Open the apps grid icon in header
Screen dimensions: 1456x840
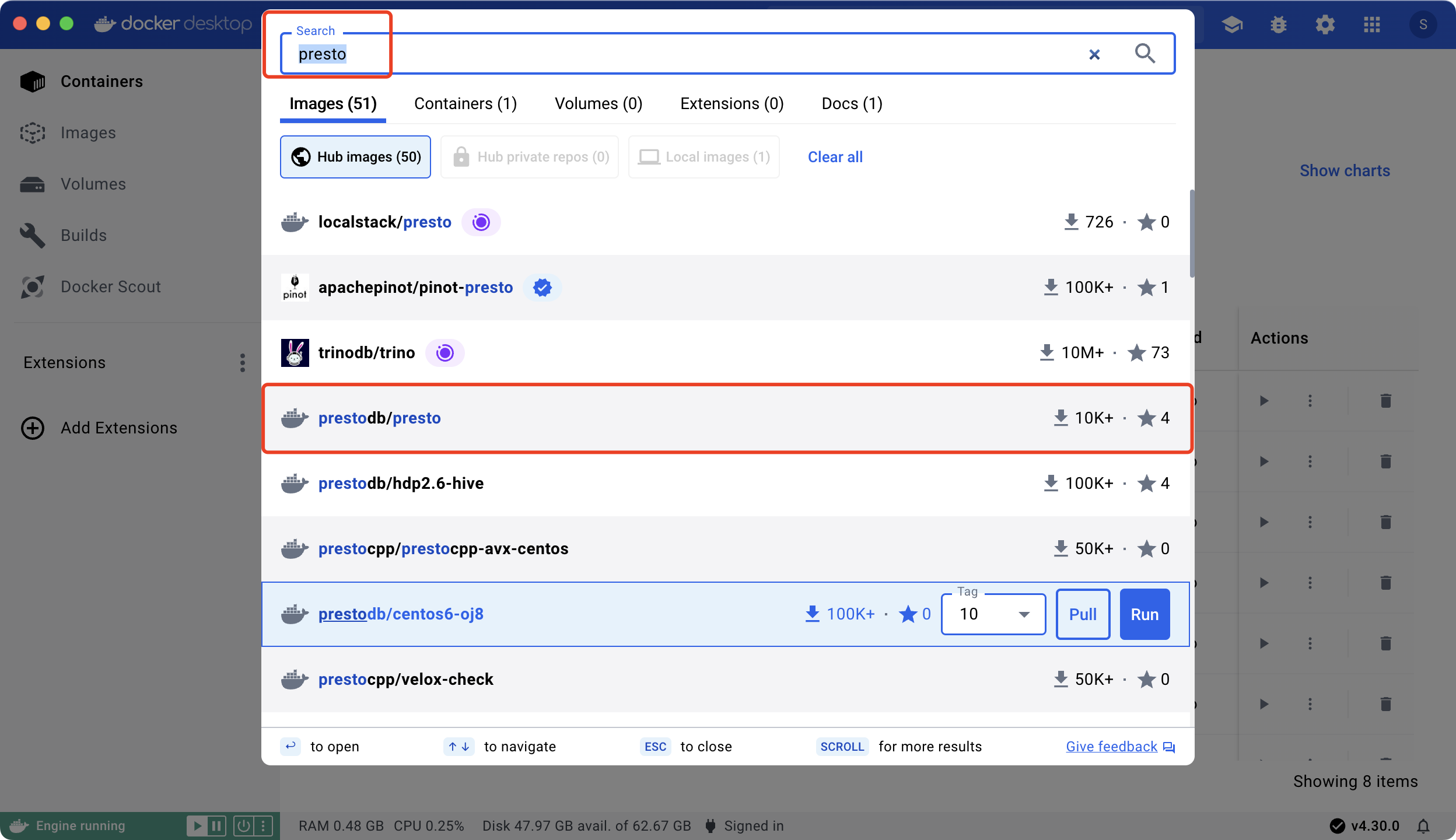(1371, 24)
